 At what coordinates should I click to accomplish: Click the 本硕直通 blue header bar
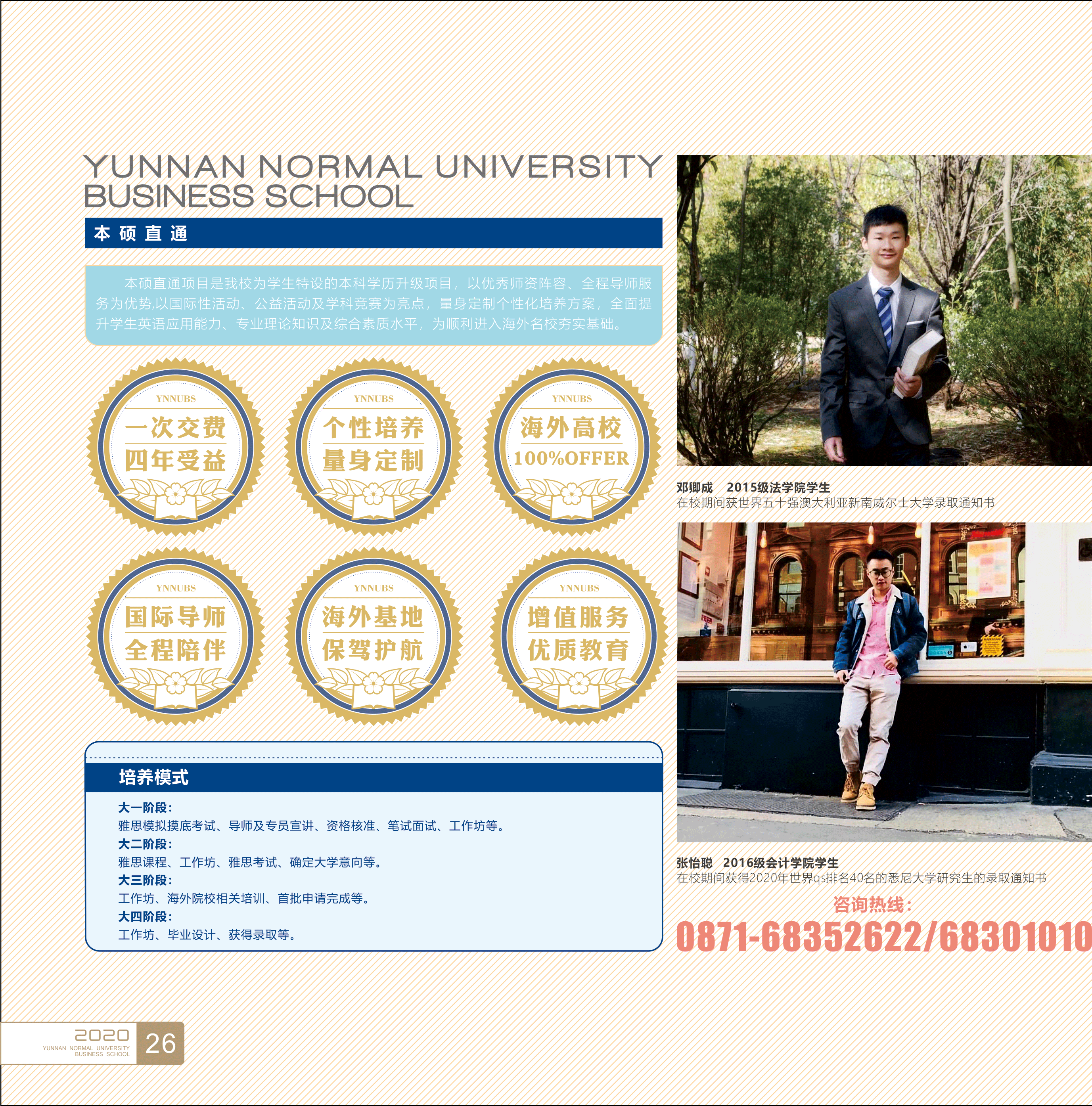point(374,233)
